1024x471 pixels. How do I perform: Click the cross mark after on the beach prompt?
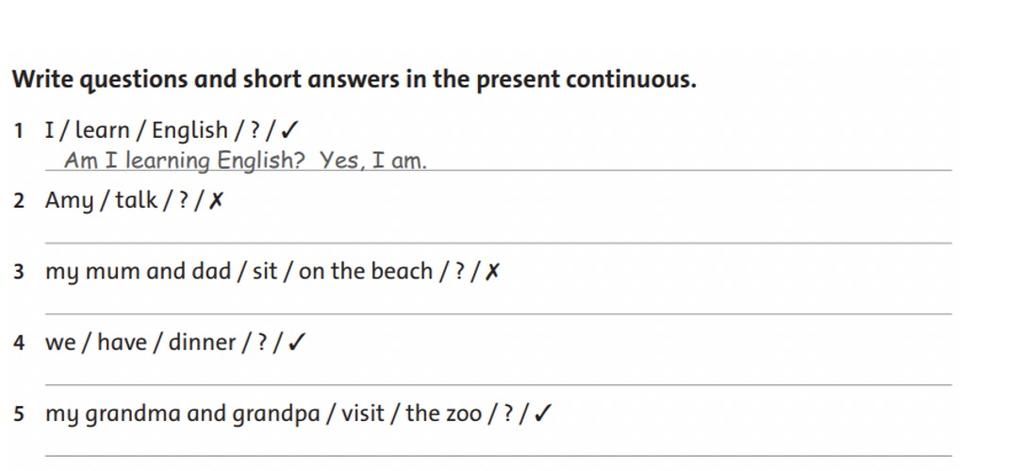click(x=493, y=272)
